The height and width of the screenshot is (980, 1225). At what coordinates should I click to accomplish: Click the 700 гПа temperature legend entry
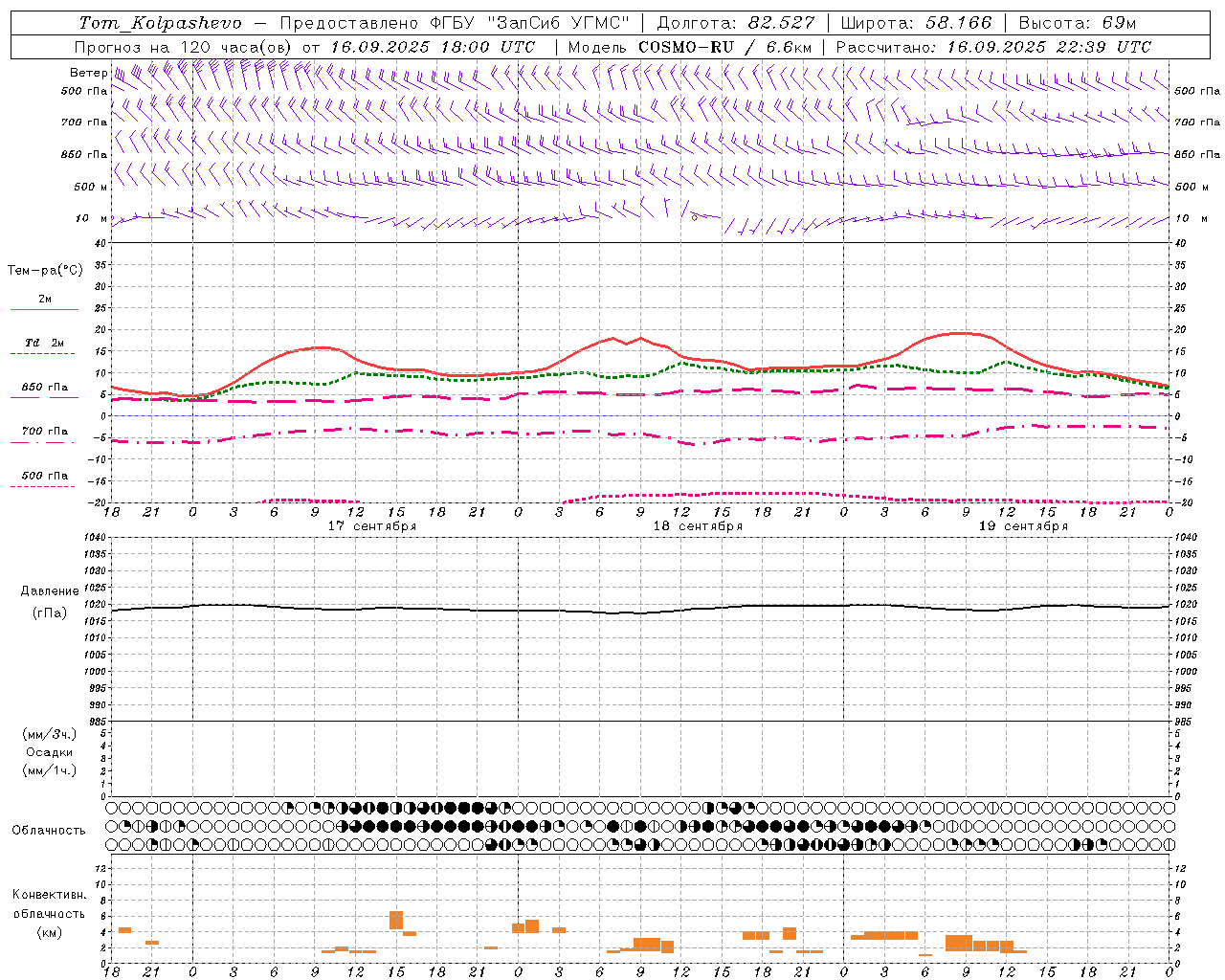click(x=44, y=432)
